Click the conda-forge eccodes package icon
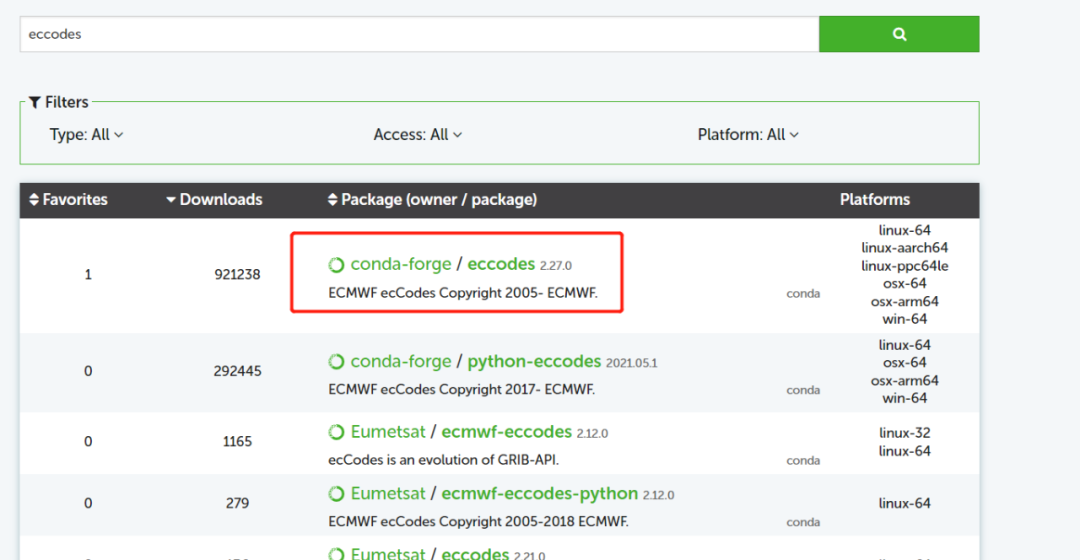The width and height of the screenshot is (1080, 560). 337,265
